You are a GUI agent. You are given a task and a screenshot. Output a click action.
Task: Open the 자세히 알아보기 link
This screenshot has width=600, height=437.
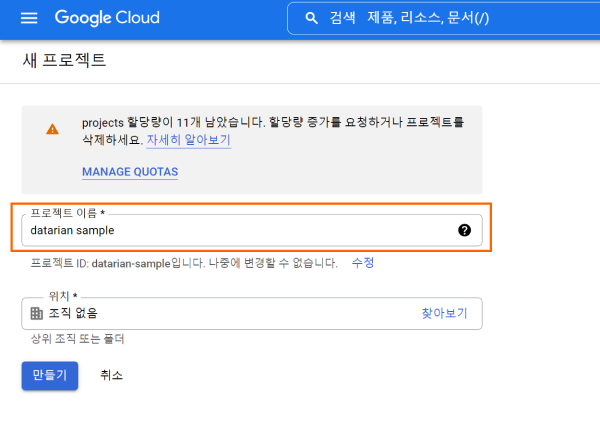[188, 141]
